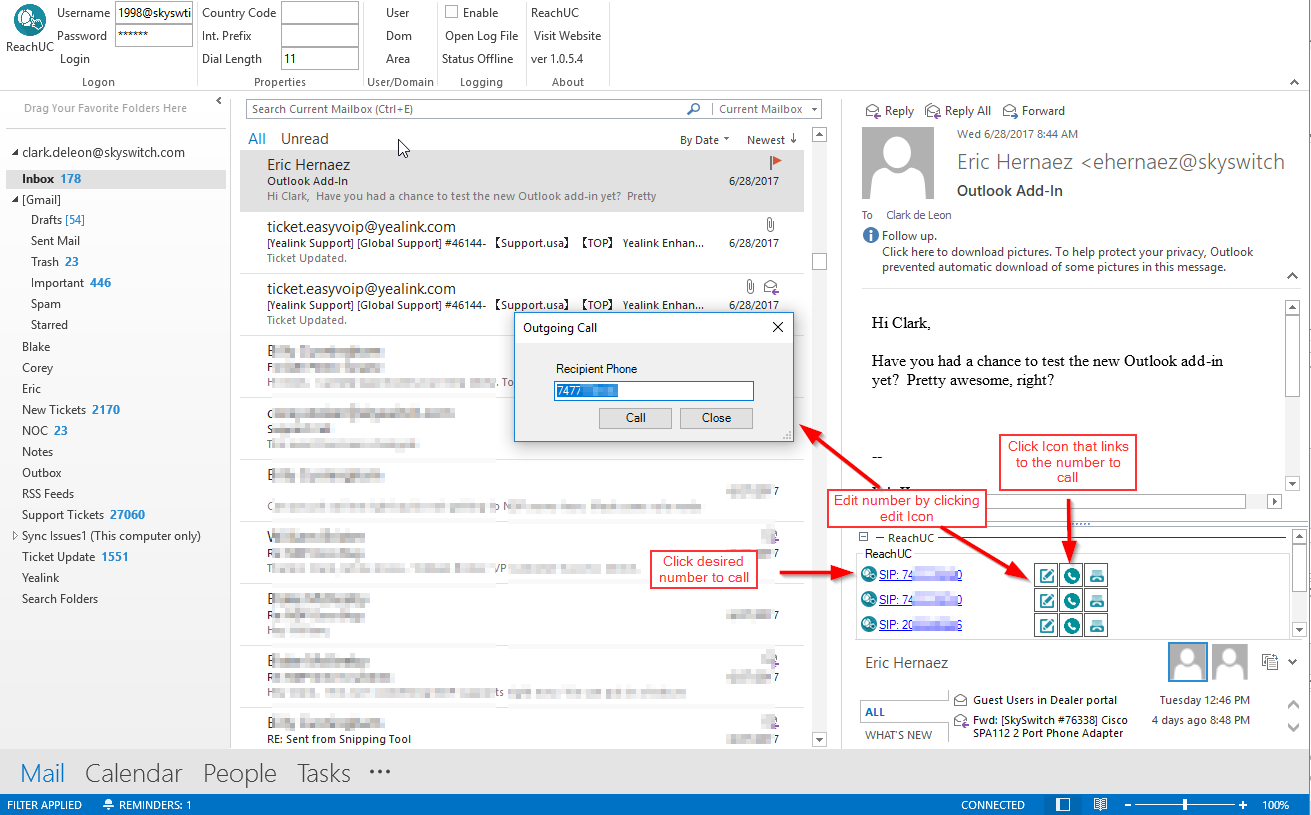The width and height of the screenshot is (1311, 815).
Task: Tick the Enable logging checkbox
Action: coord(451,12)
